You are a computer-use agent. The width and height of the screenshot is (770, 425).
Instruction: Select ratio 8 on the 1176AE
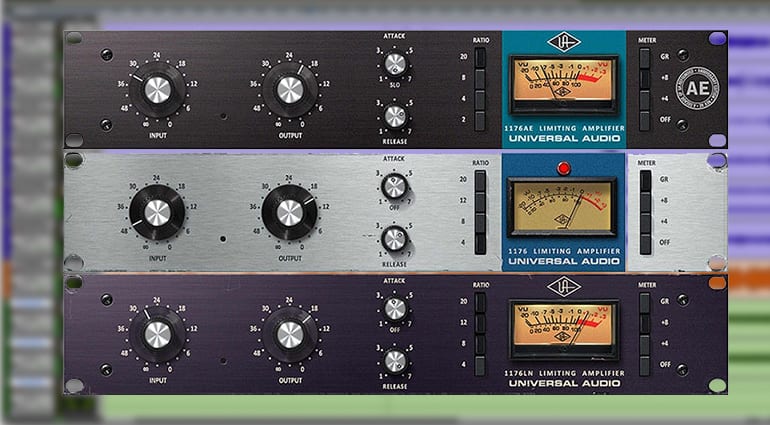coord(480,79)
